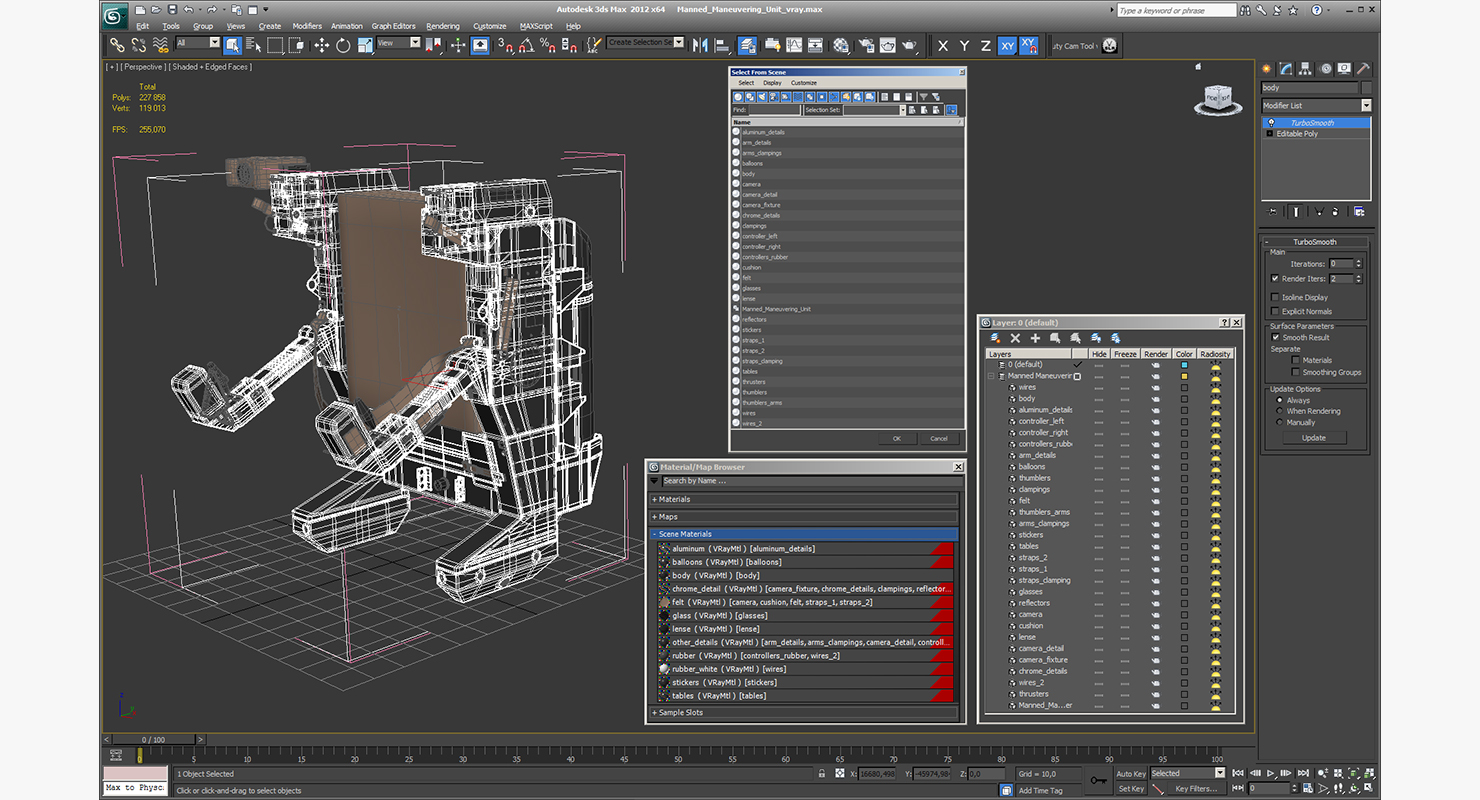The height and width of the screenshot is (800, 1480).
Task: Open the Modifier List dropdown
Action: click(1316, 105)
